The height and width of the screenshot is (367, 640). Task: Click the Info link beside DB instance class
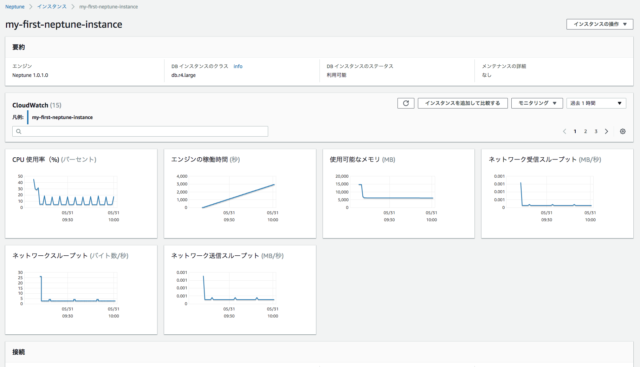point(238,66)
